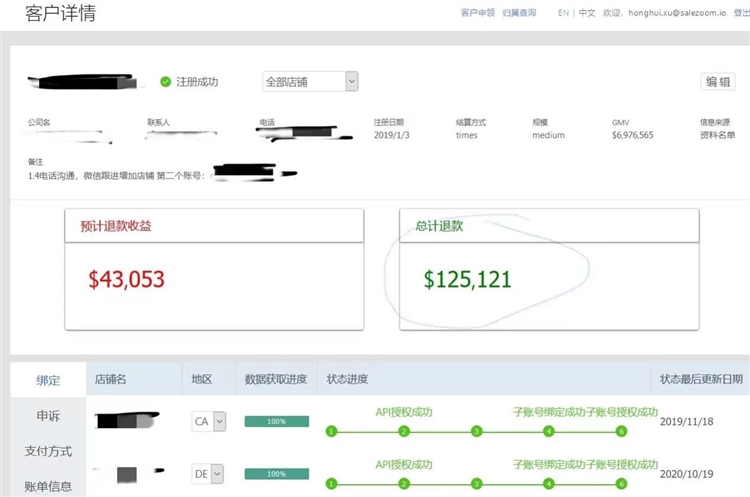Click the 2020/10/19 update date
The width and height of the screenshot is (750, 497).
686,474
